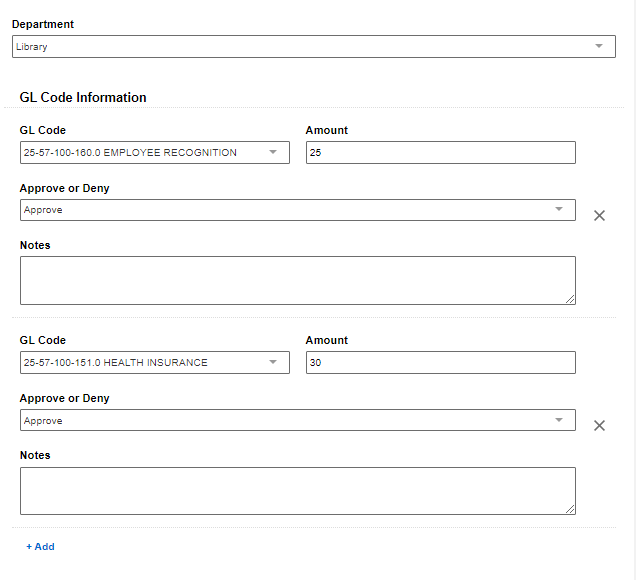Screen dimensions: 636x580
Task: Grab resize handle of first Notes box
Action: pos(570,299)
